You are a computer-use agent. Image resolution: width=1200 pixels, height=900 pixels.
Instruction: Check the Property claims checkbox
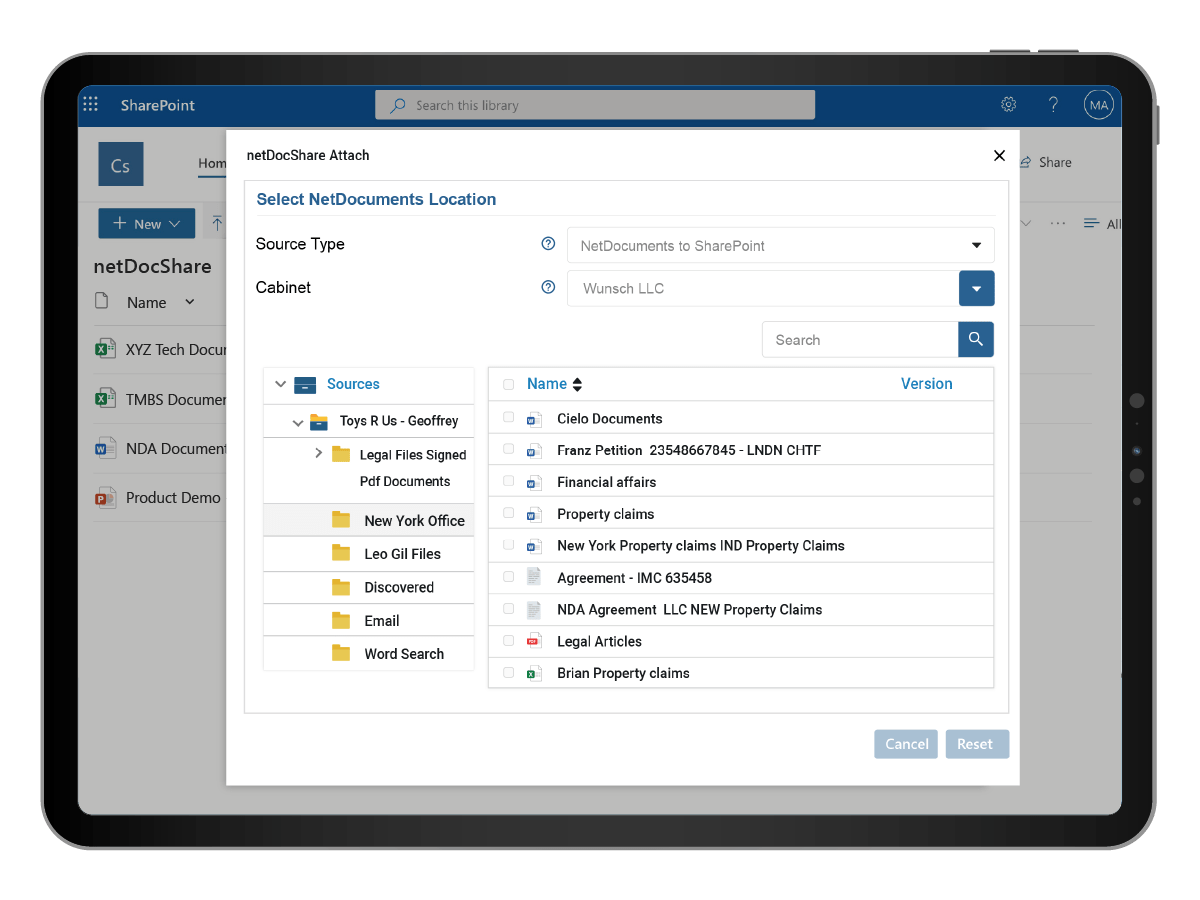point(508,513)
